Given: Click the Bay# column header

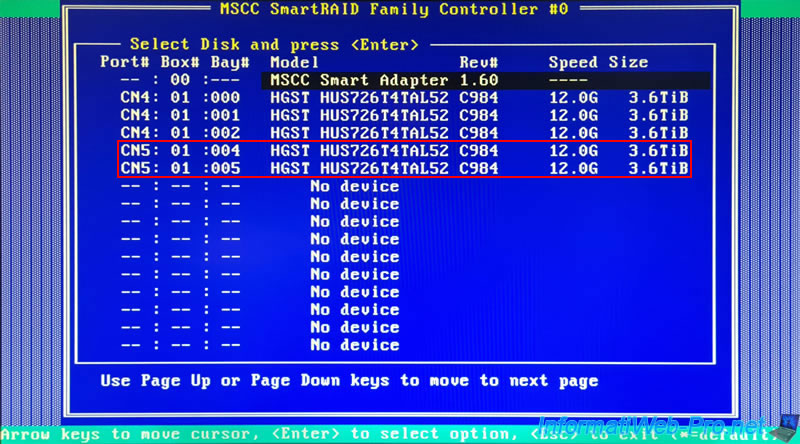Looking at the screenshot, I should pos(226,62).
